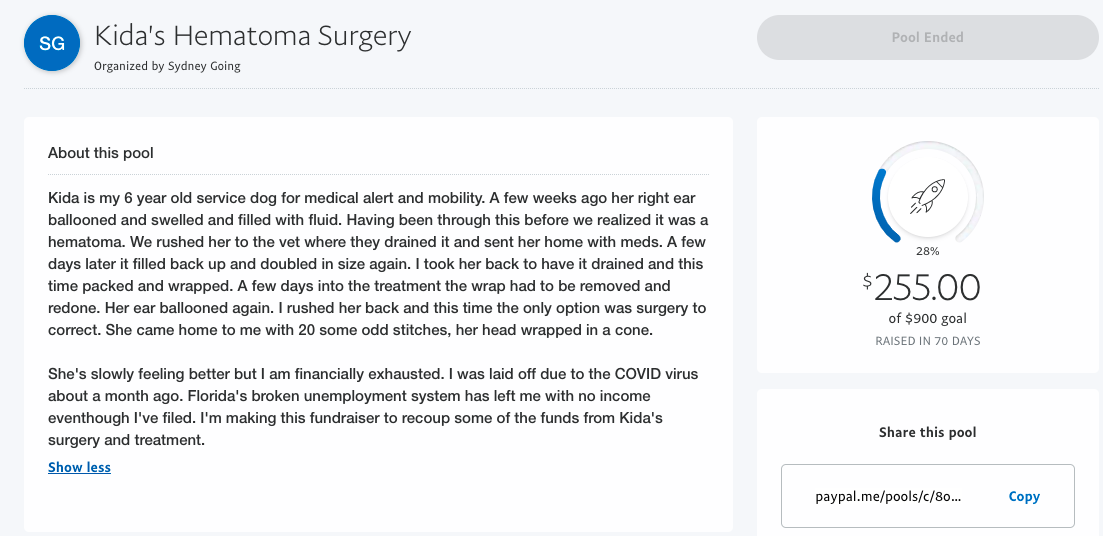Click the dollar sign before 255.00
The width and height of the screenshot is (1103, 536).
click(x=867, y=281)
